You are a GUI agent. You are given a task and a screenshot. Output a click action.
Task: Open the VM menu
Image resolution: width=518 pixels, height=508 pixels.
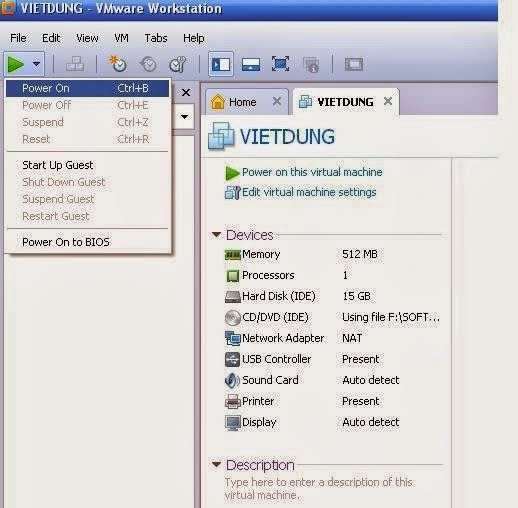pyautogui.click(x=121, y=38)
